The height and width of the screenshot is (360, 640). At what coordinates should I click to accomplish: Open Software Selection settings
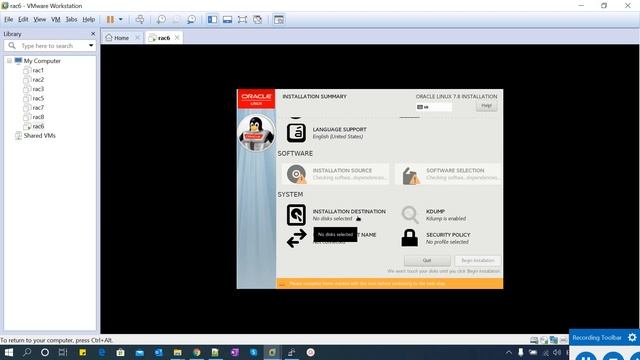tap(449, 174)
